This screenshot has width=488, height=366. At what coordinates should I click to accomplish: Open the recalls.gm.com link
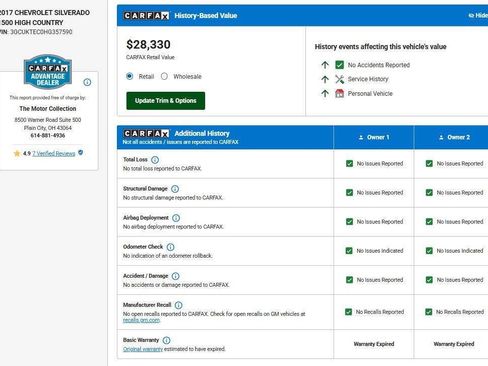pos(141,320)
